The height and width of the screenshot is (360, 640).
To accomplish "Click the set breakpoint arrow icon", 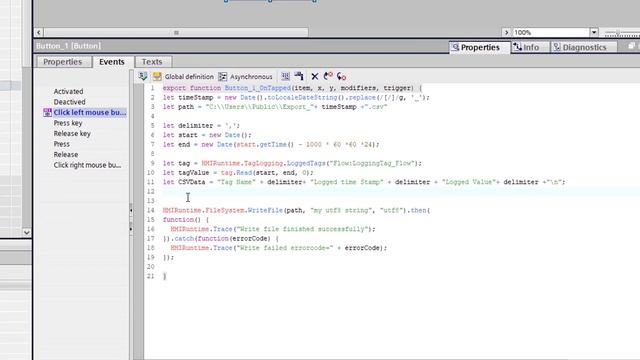I will 328,76.
